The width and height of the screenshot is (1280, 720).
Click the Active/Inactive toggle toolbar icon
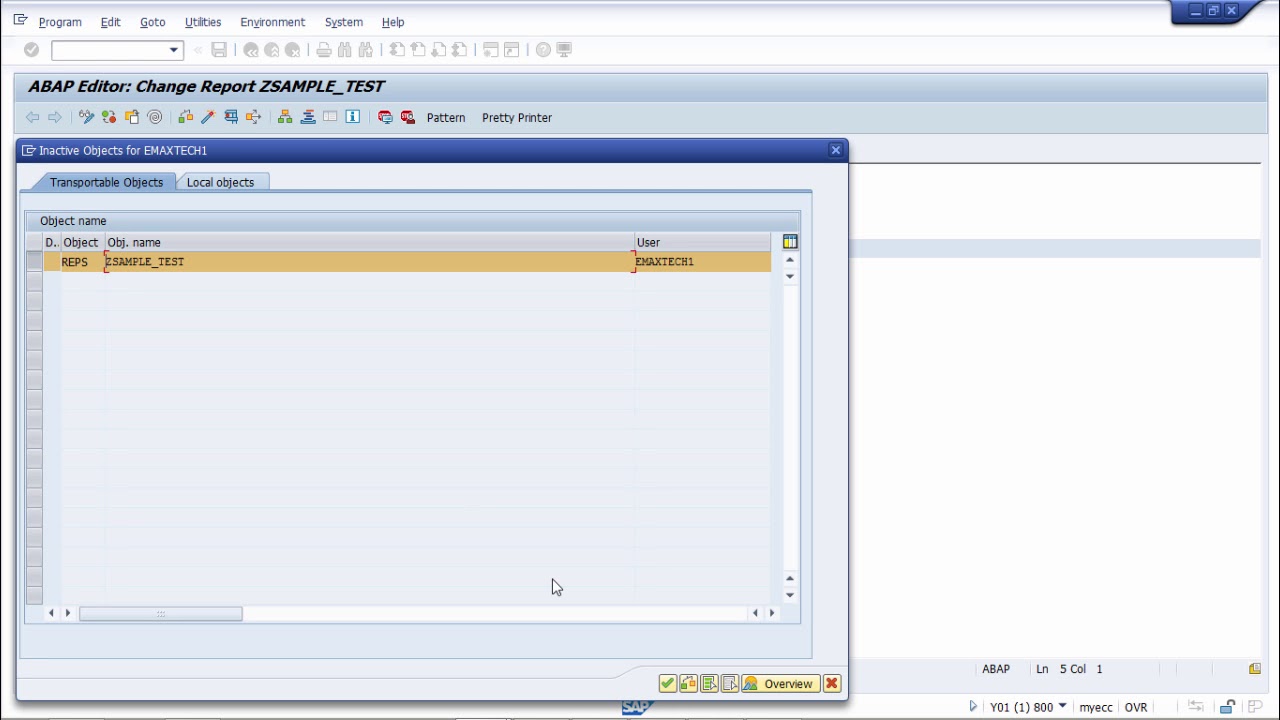coord(109,117)
